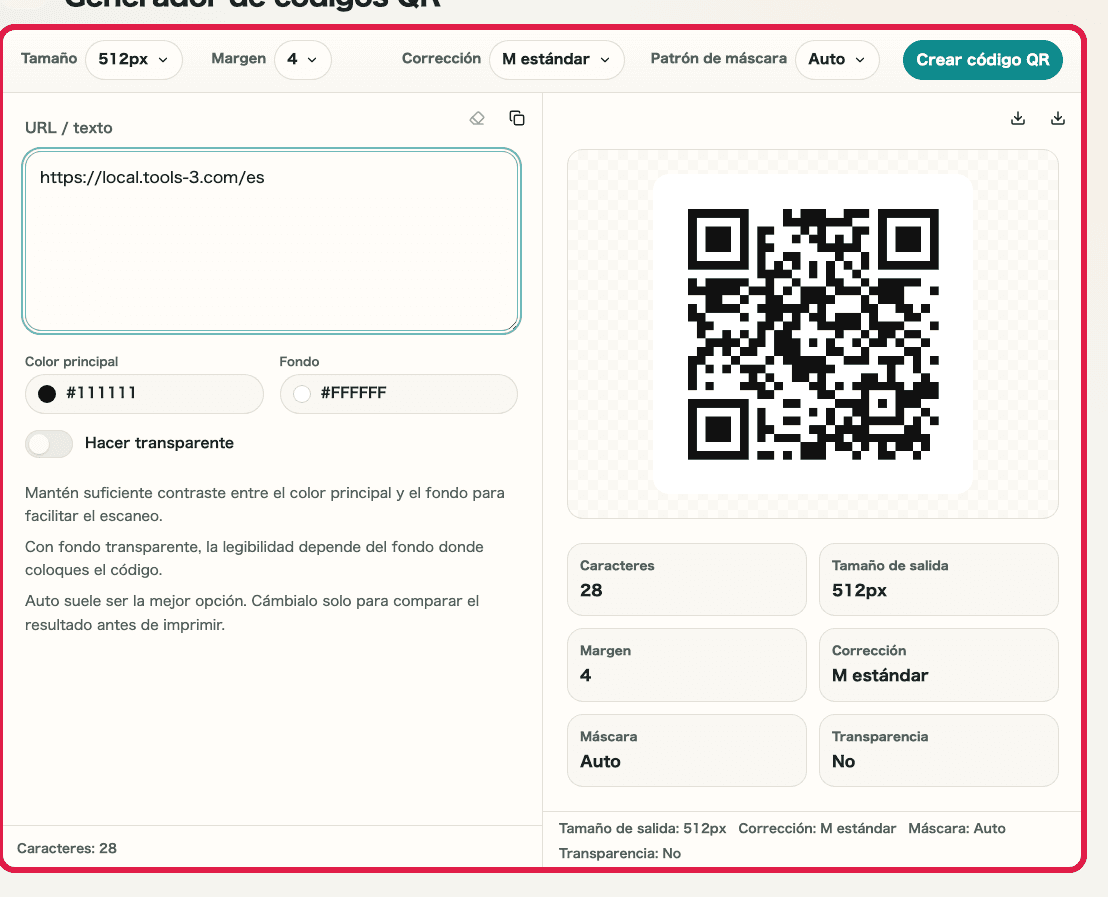Click the #FFFFFF background hex field

[410, 394]
